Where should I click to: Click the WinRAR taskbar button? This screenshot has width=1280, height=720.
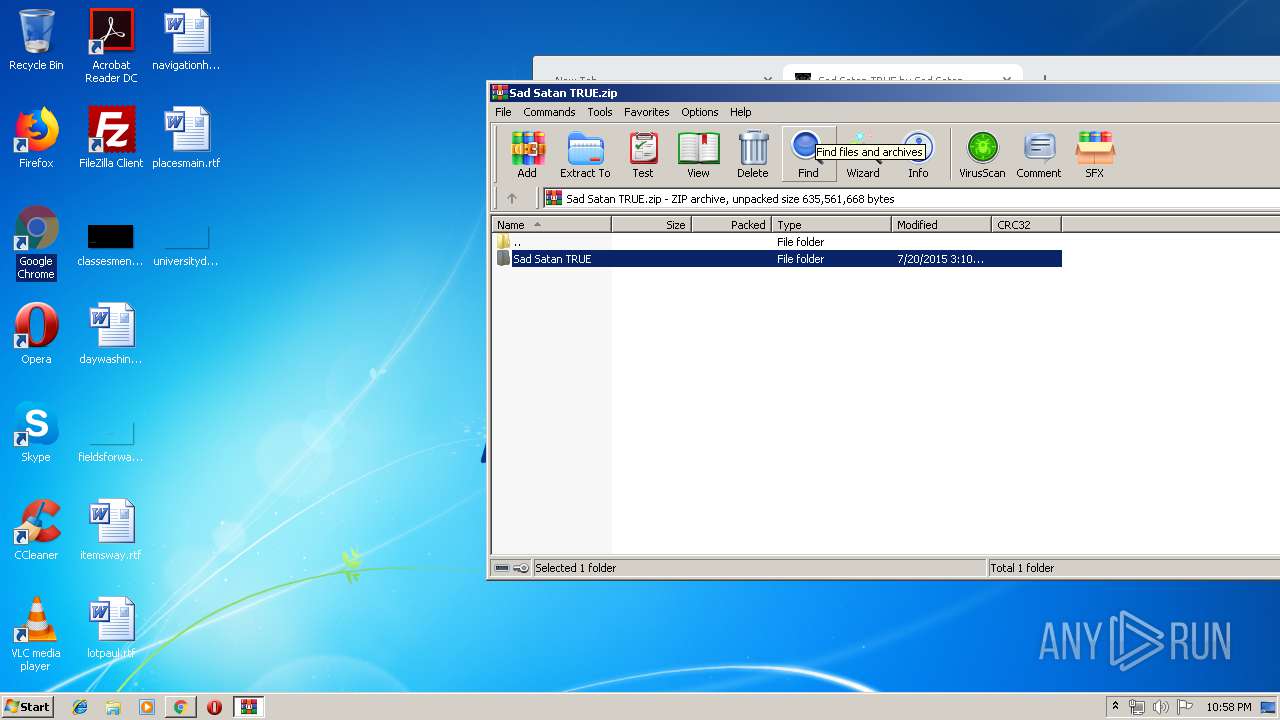(249, 707)
